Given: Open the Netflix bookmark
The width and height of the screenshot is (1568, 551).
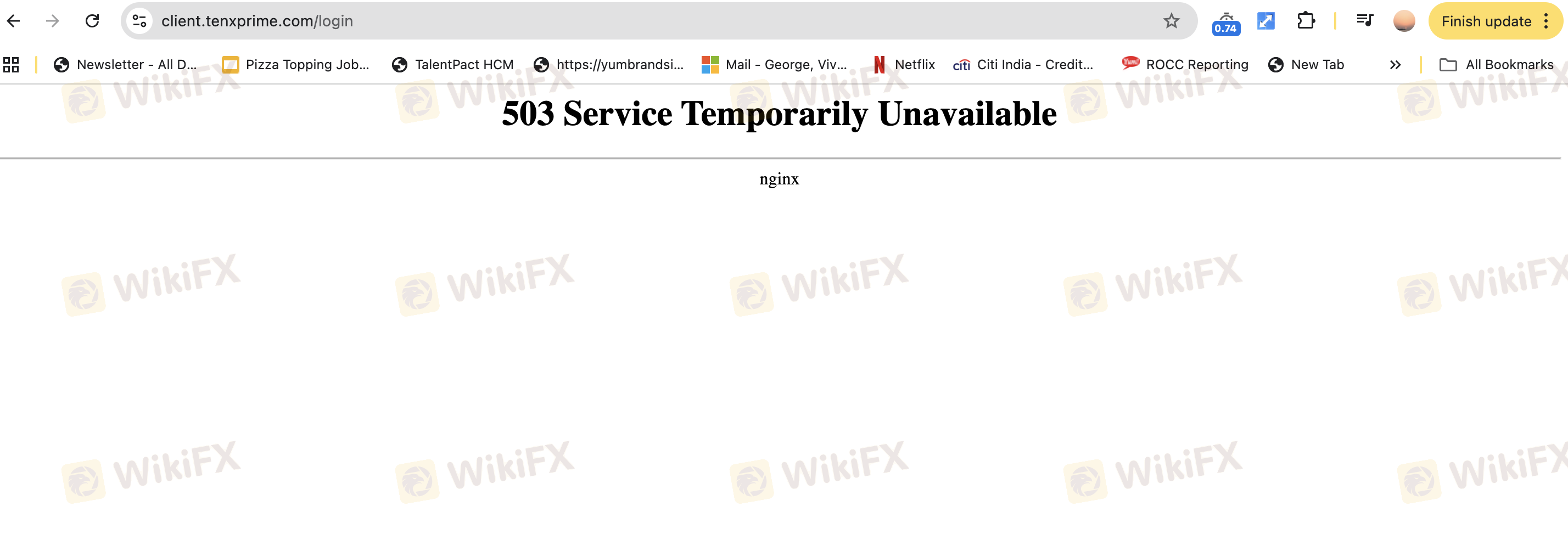Looking at the screenshot, I should pos(904,64).
